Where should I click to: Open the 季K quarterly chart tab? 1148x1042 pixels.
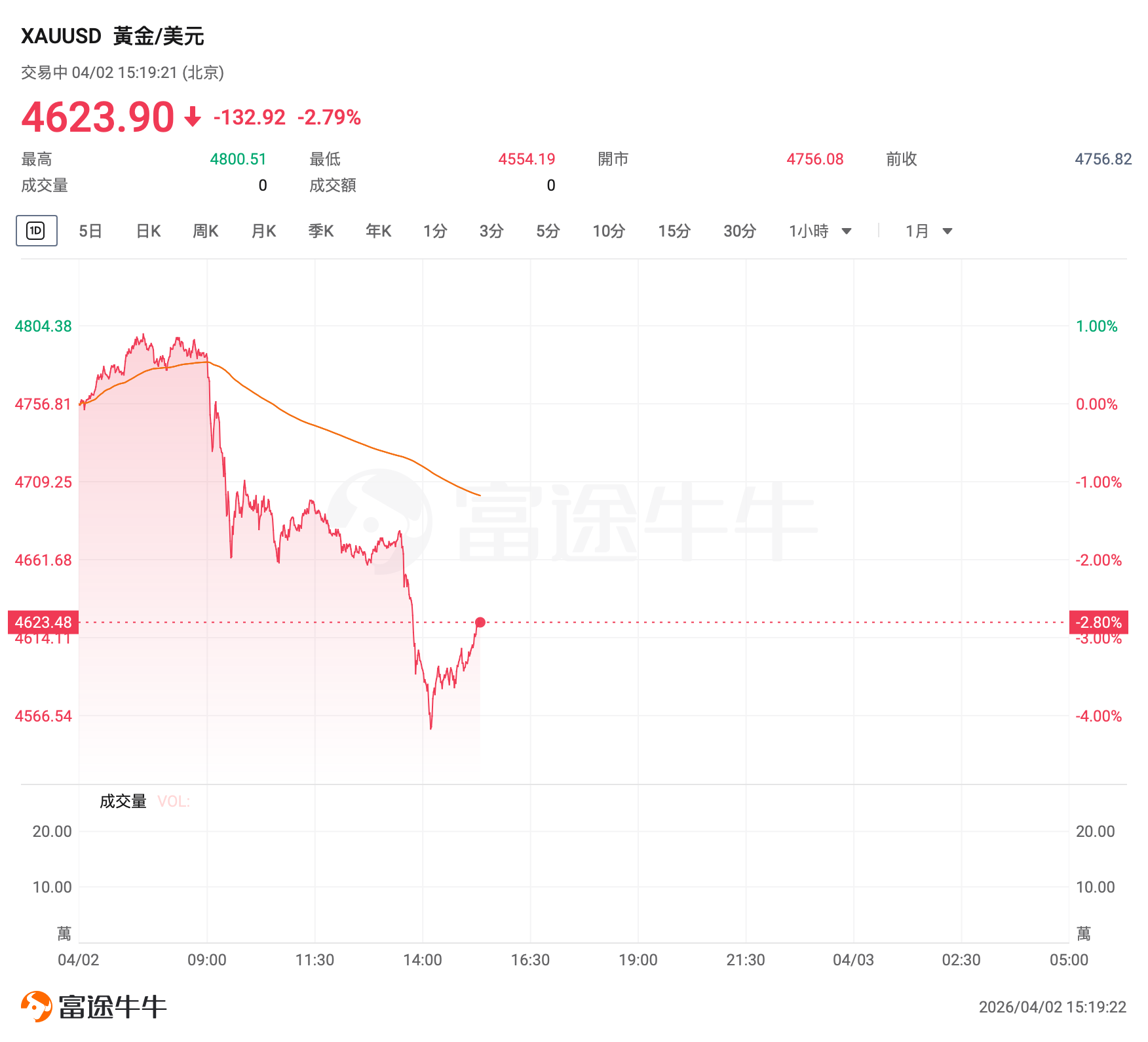(321, 231)
